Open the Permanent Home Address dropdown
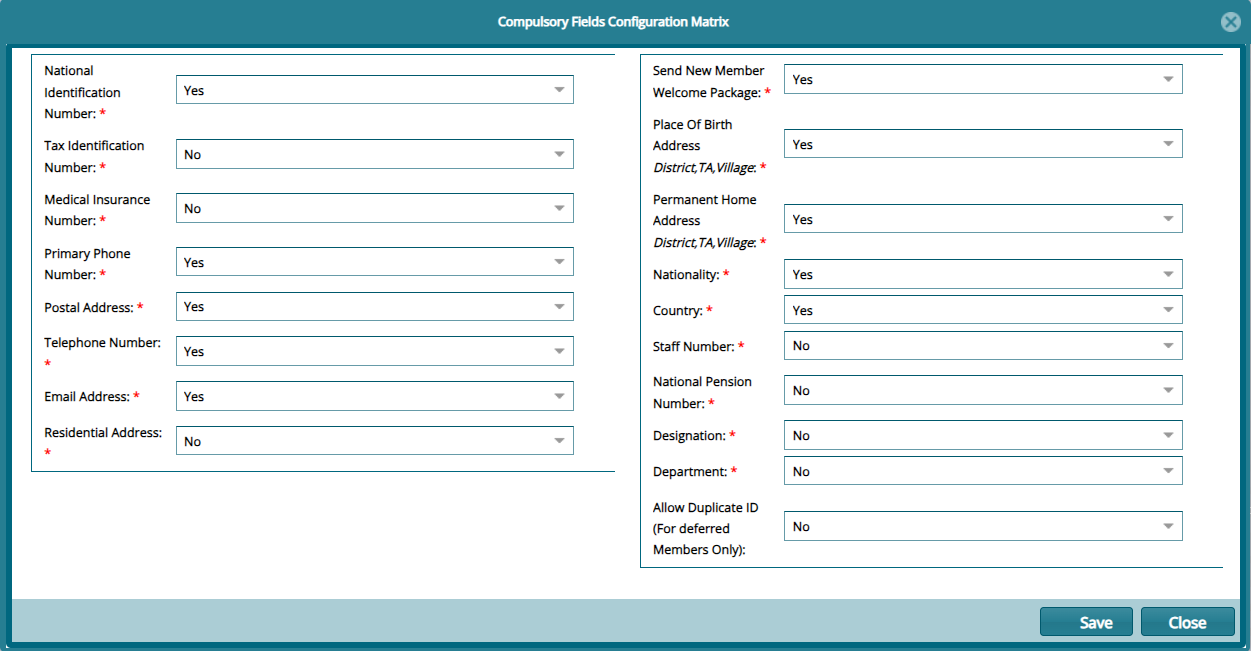The width and height of the screenshot is (1251, 651). 1166,218
